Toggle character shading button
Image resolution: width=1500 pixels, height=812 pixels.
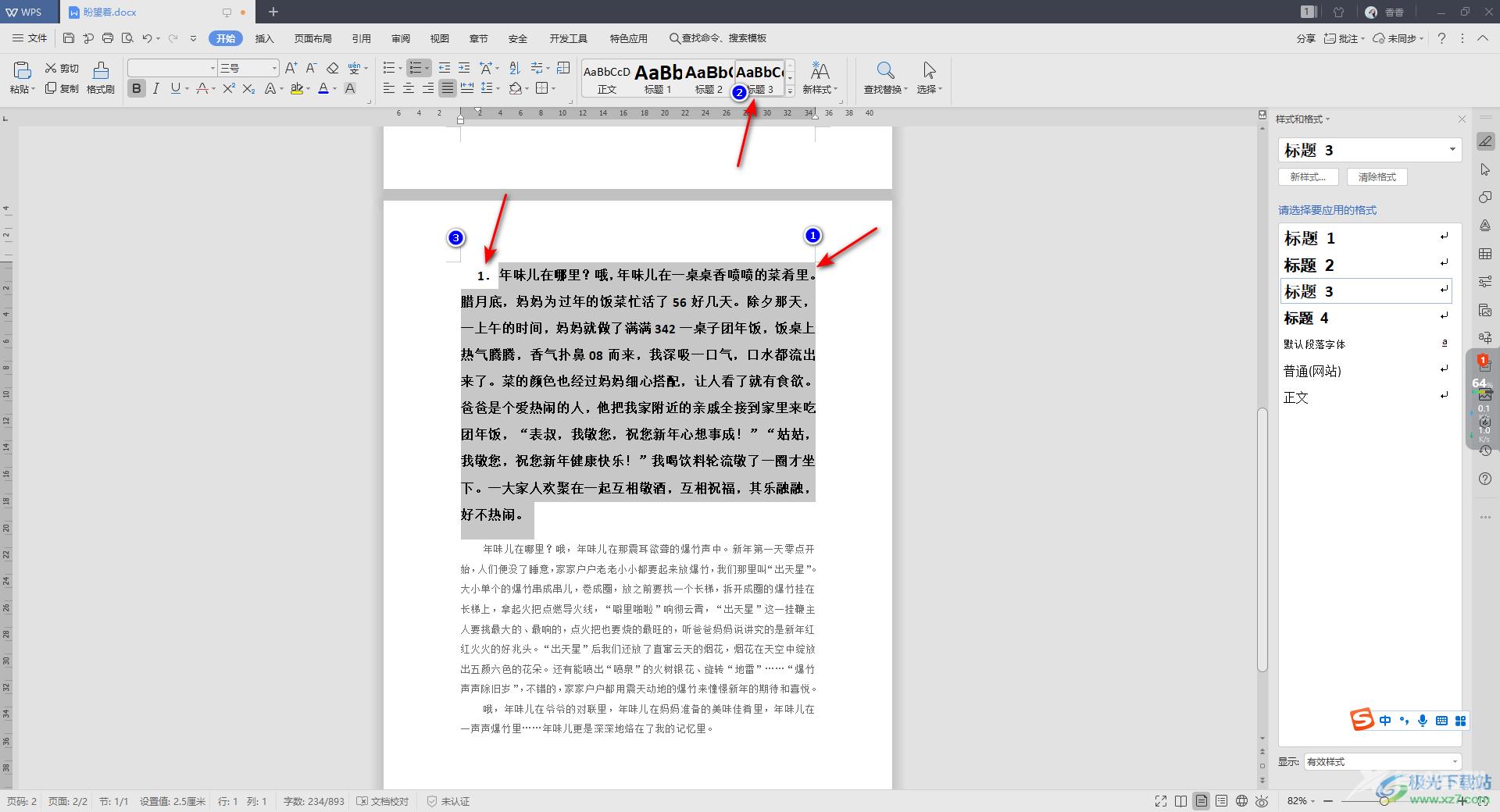[x=350, y=88]
